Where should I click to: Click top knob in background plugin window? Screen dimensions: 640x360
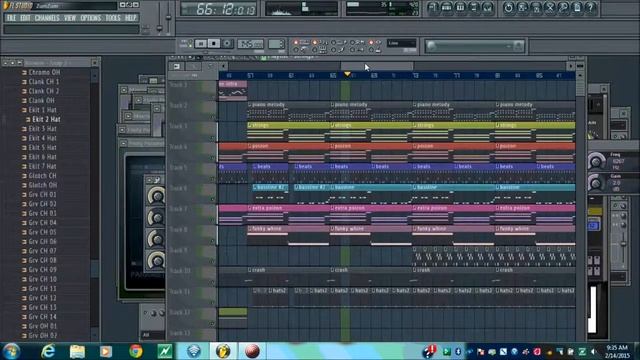click(156, 196)
